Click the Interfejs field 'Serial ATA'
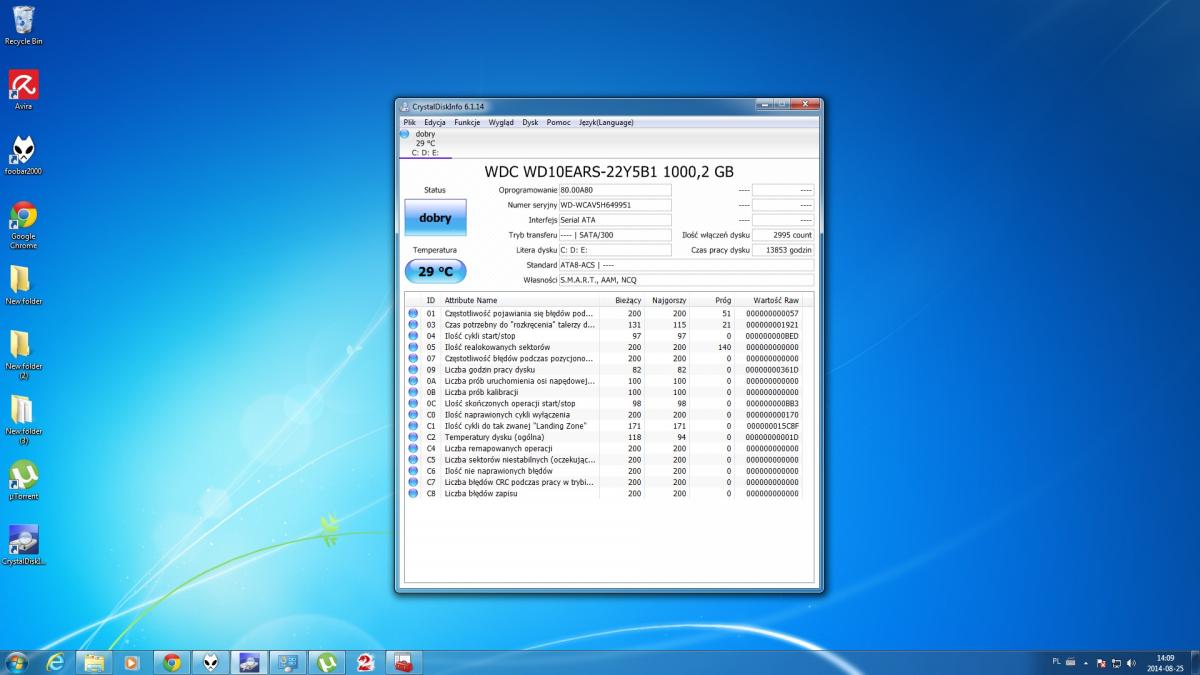1200x675 pixels. pos(615,220)
